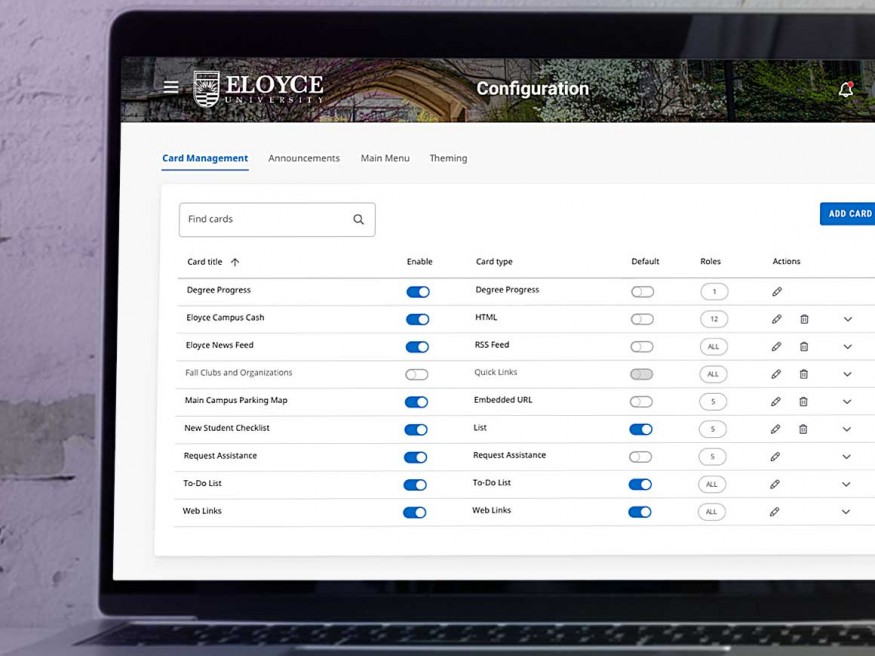Viewport: 875px width, 656px height.
Task: Click the ADD CARD button
Action: tap(848, 214)
